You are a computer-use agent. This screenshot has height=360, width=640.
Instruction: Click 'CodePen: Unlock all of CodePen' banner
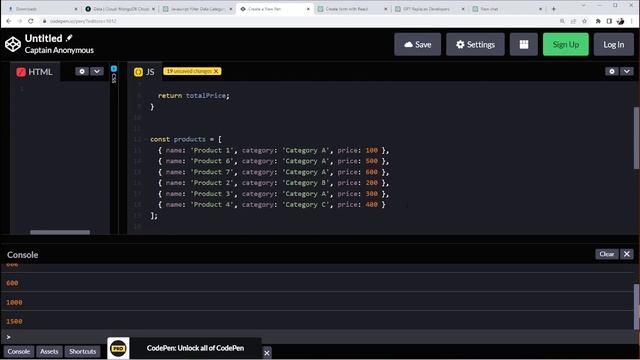[195, 348]
